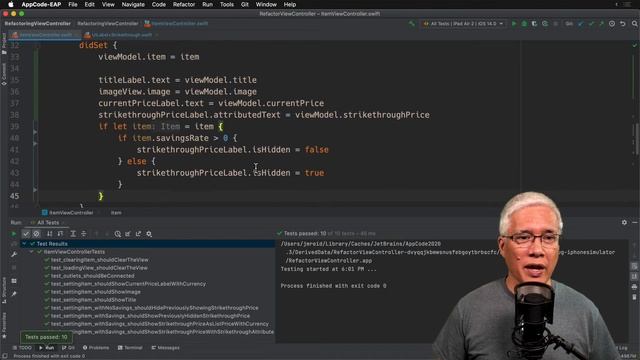Click Expand All in test runner toolbar
Screen dimensions: 640x360
pyautogui.click(x=73, y=234)
